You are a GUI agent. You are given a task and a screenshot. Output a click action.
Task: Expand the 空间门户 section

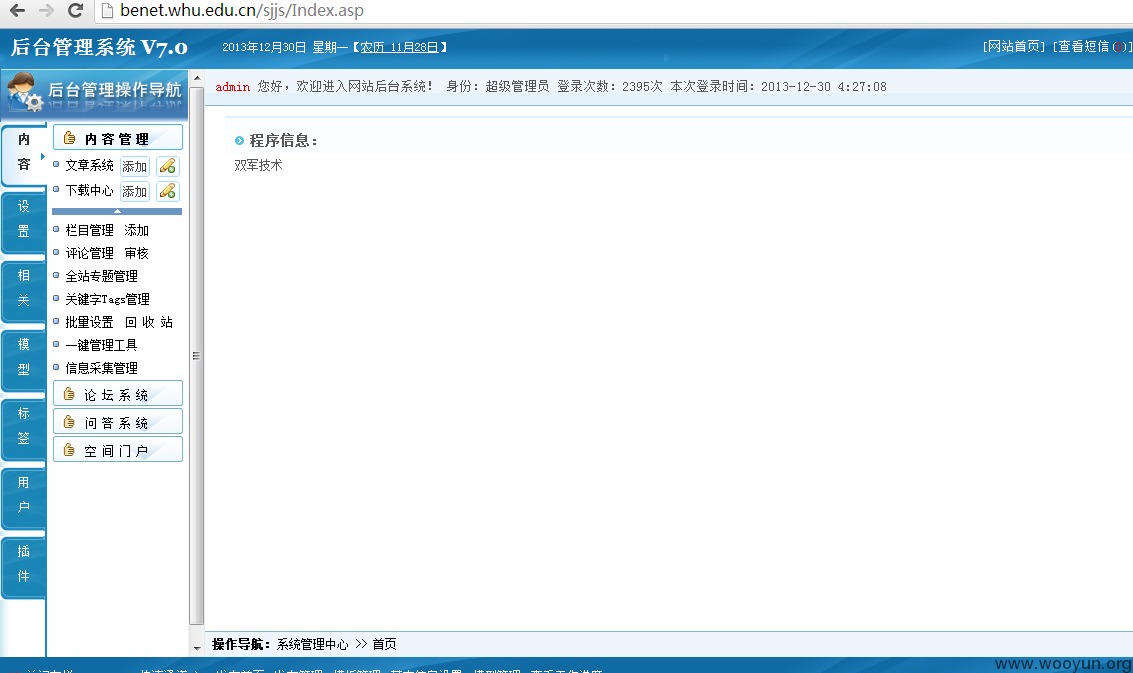tap(118, 450)
